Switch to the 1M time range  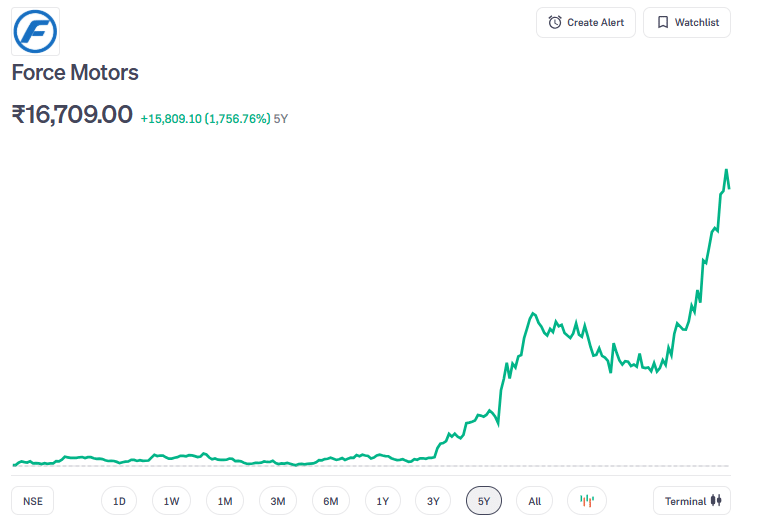tap(225, 501)
